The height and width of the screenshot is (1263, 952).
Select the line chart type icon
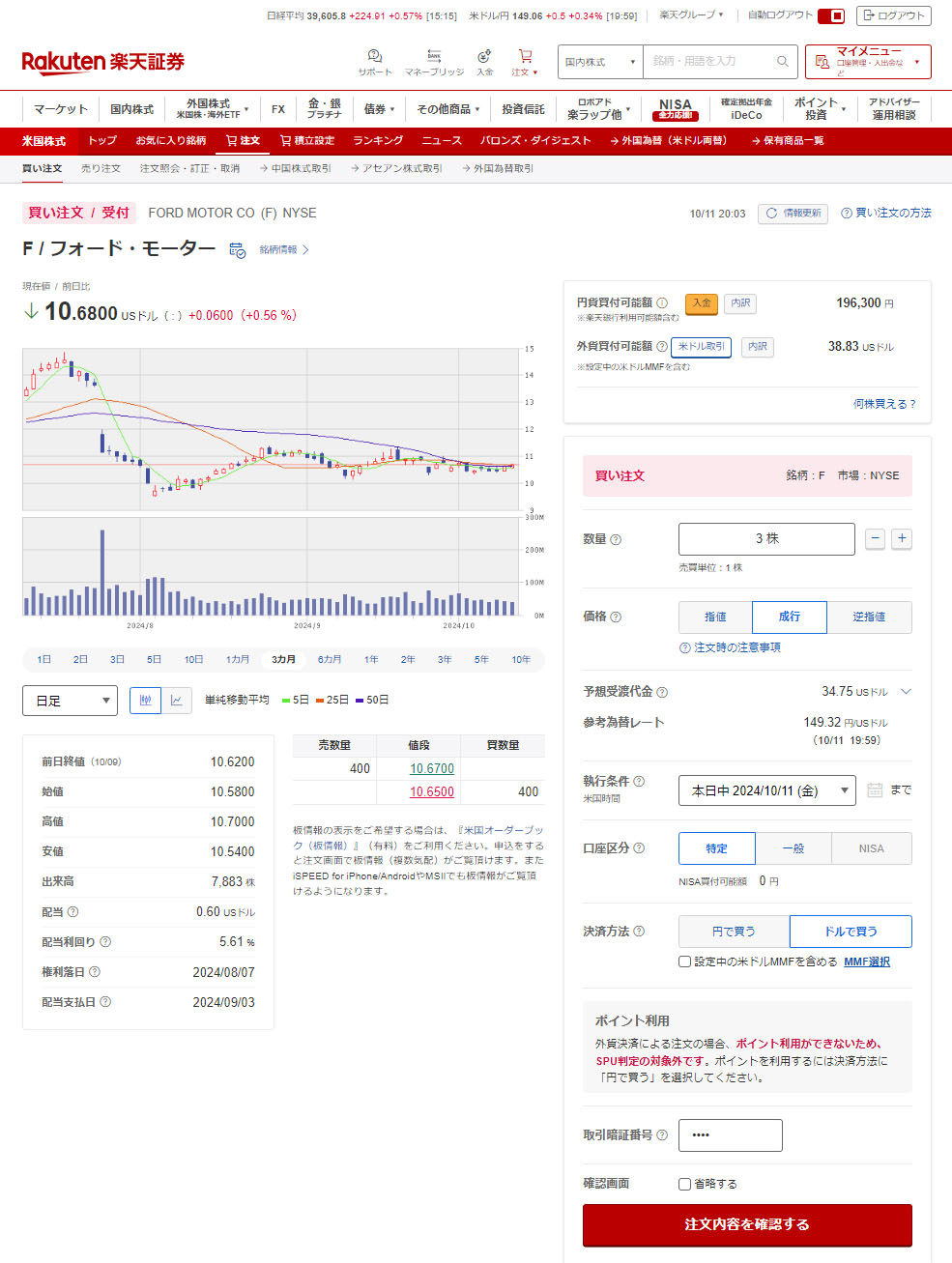tap(176, 701)
